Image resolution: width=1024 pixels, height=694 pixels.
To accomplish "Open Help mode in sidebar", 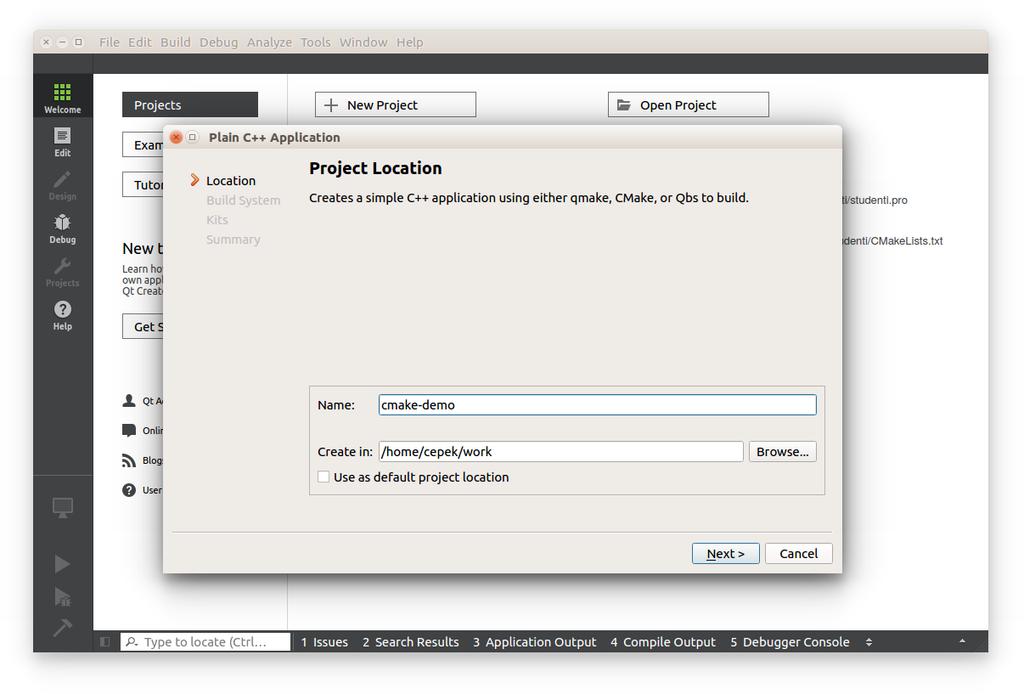I will 63,315.
